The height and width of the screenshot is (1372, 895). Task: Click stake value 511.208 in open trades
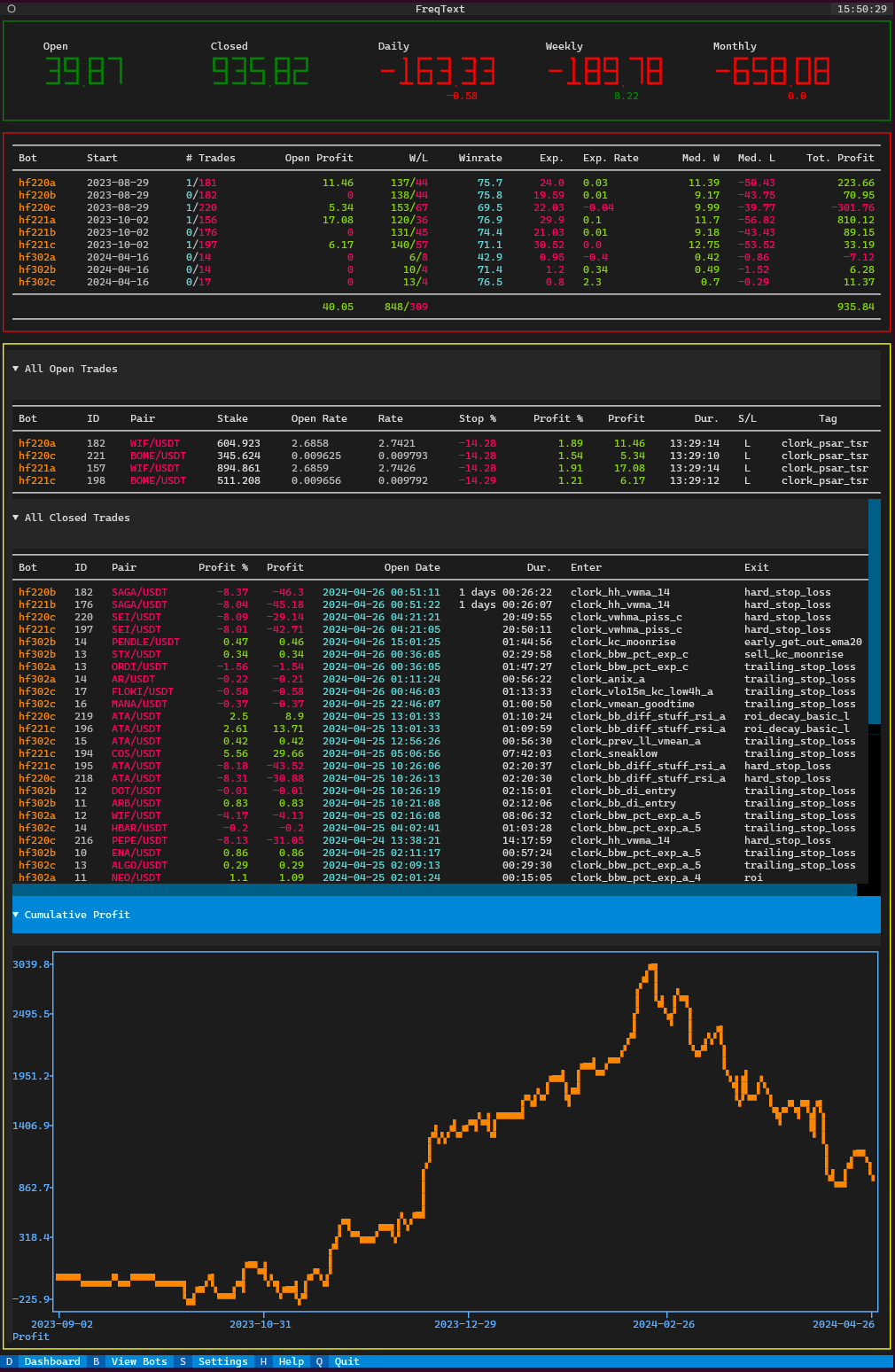(x=238, y=480)
